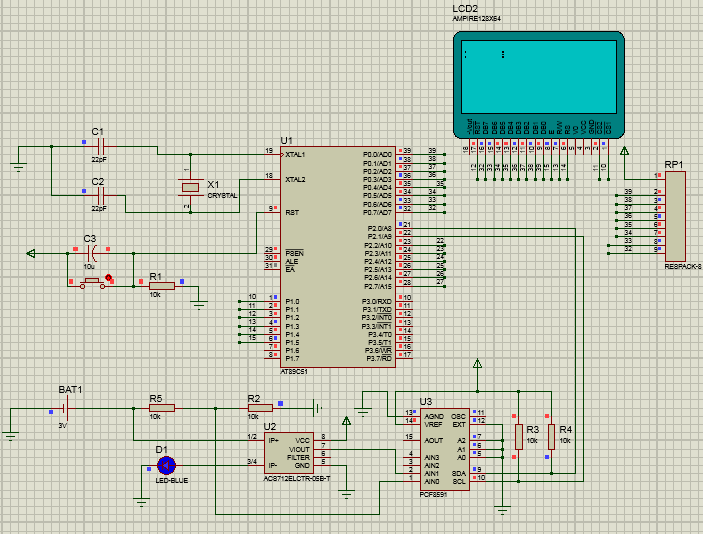Click the LCD2 cyan display screen

539,77
